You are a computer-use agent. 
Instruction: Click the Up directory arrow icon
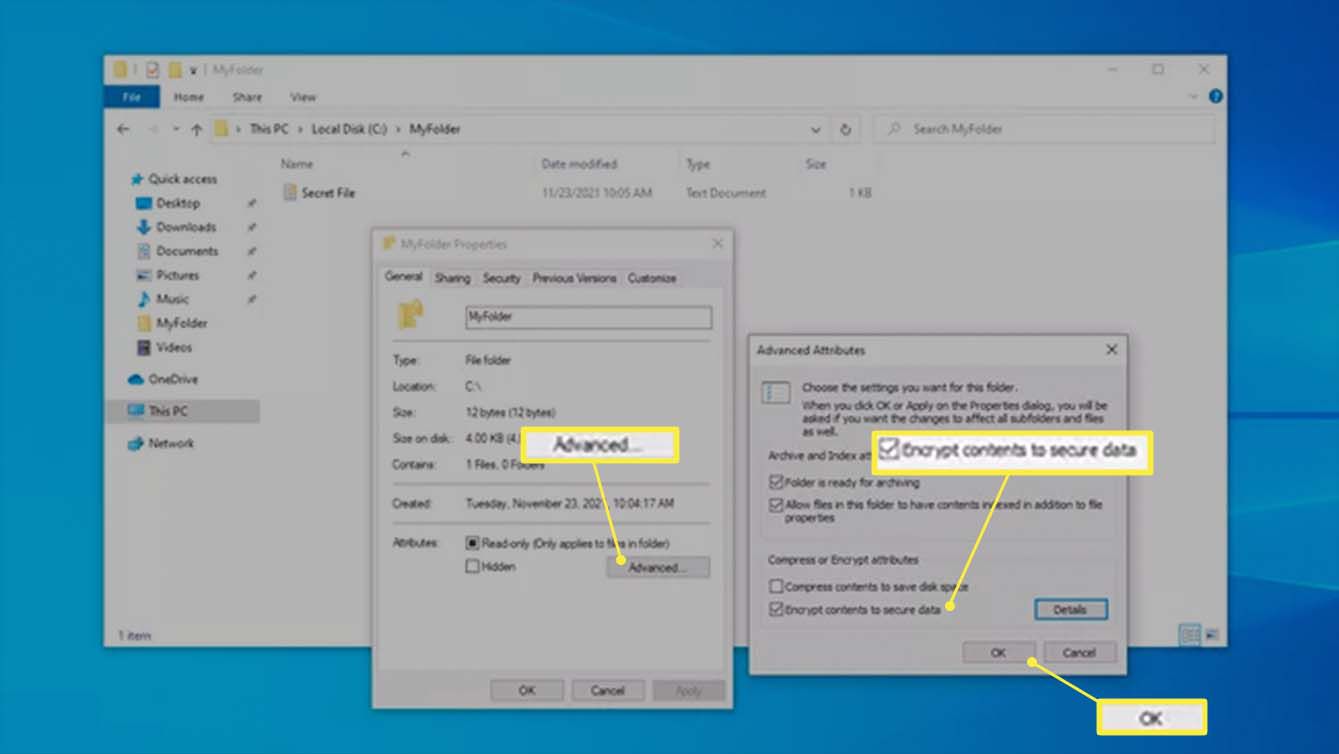click(196, 129)
